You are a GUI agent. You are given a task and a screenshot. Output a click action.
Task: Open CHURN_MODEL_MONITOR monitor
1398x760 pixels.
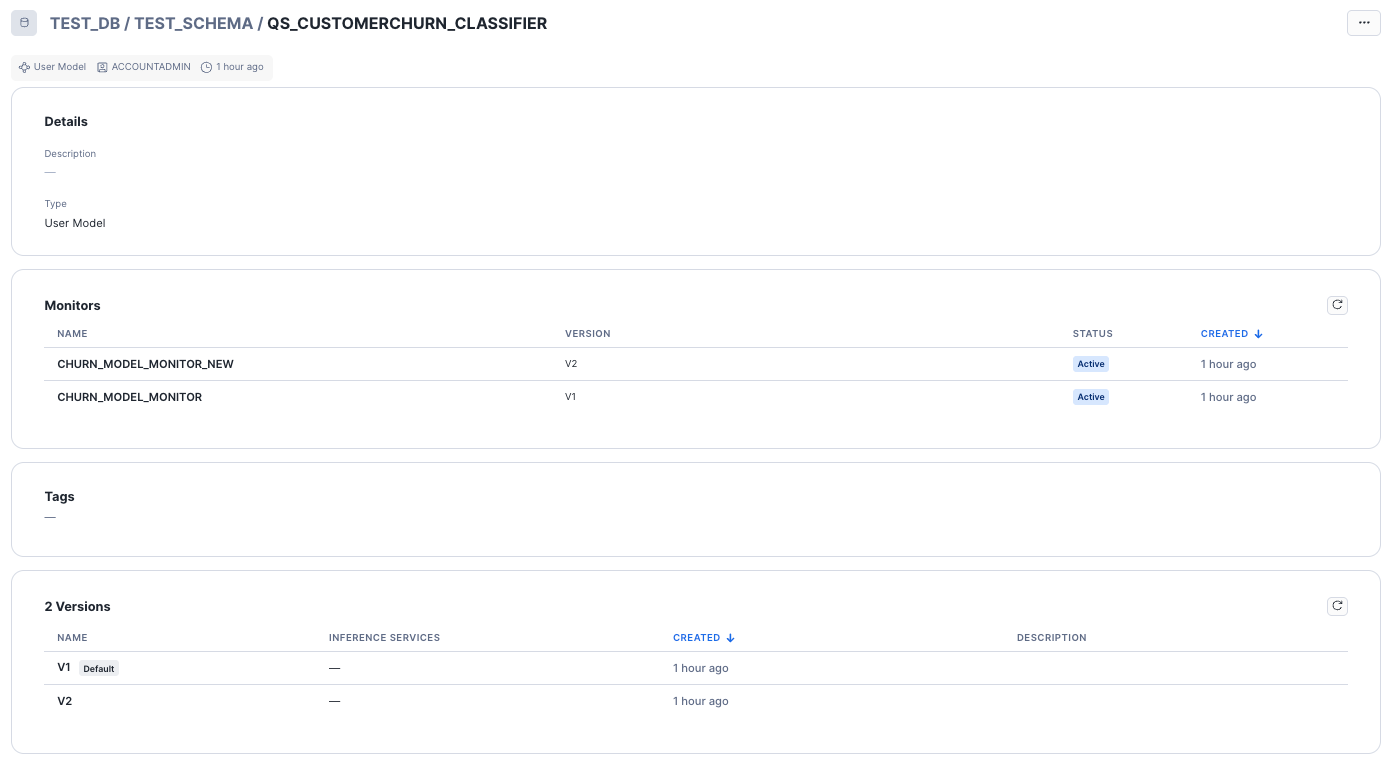coord(129,397)
